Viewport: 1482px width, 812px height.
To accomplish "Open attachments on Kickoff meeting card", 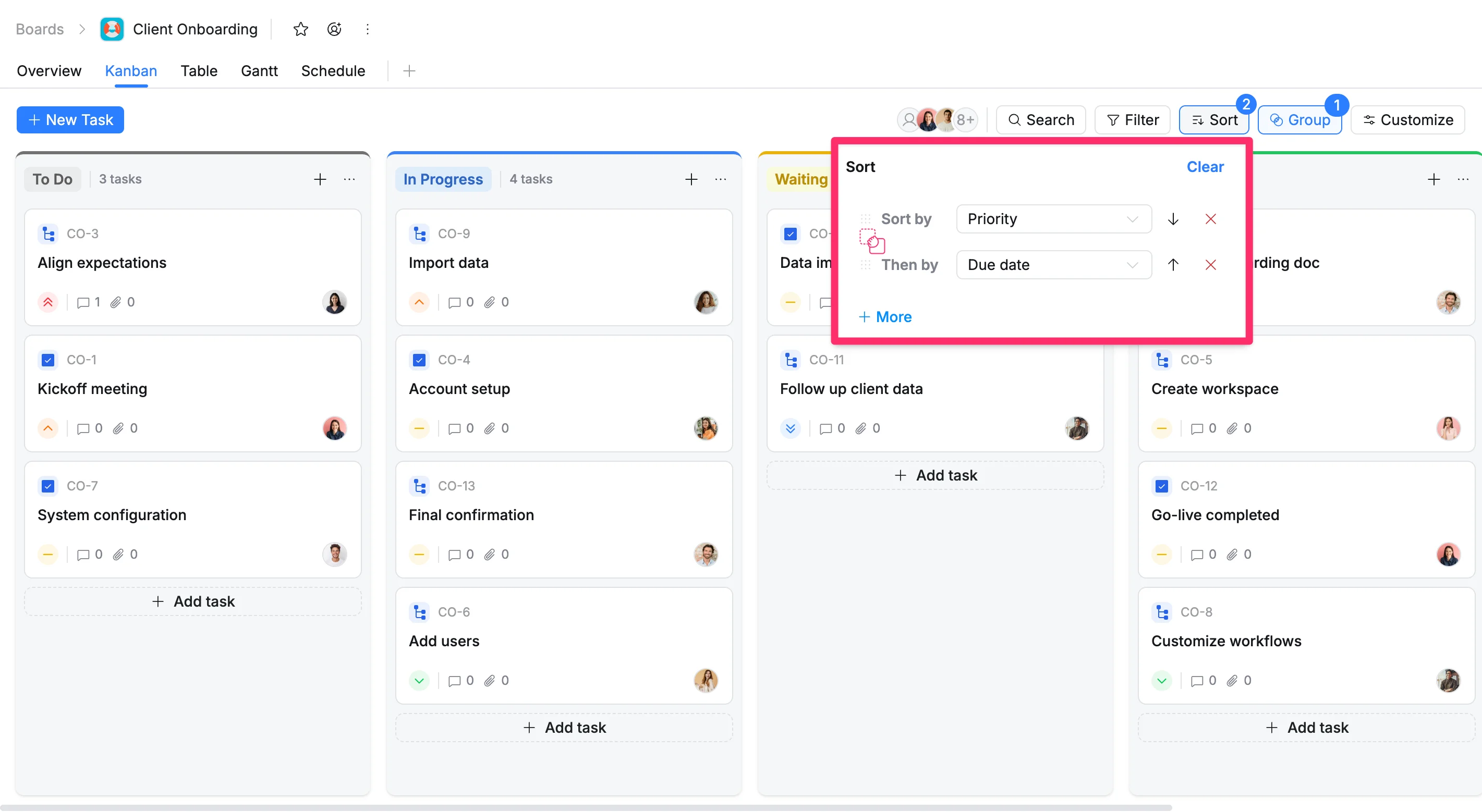I will 125,428.
